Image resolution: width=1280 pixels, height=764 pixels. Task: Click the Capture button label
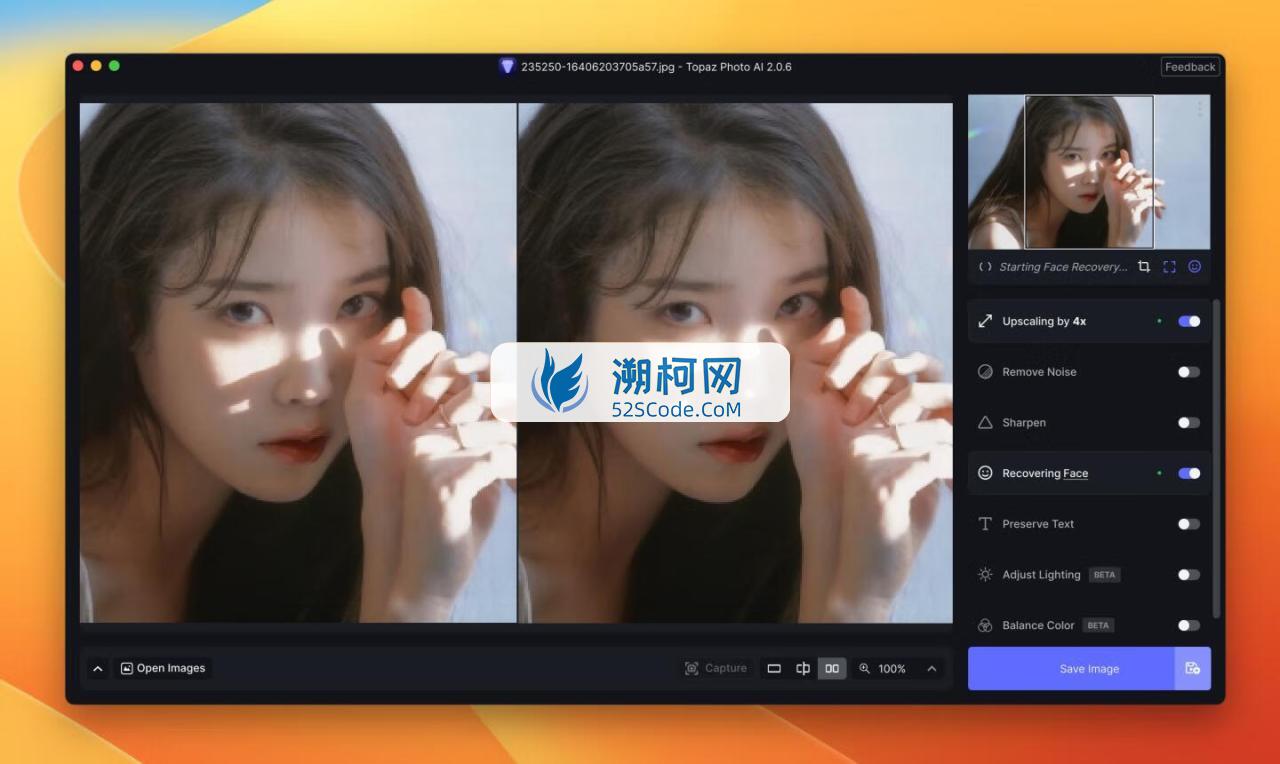(x=726, y=669)
